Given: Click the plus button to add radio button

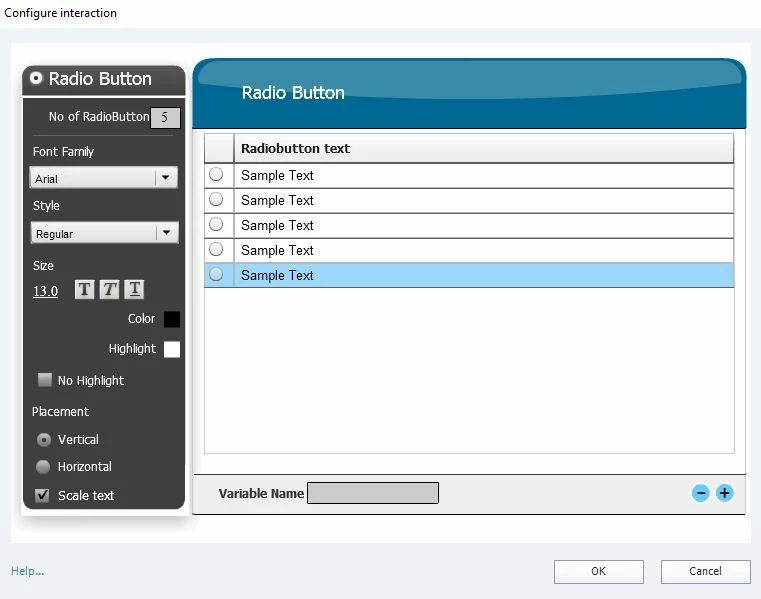Looking at the screenshot, I should click(x=725, y=493).
